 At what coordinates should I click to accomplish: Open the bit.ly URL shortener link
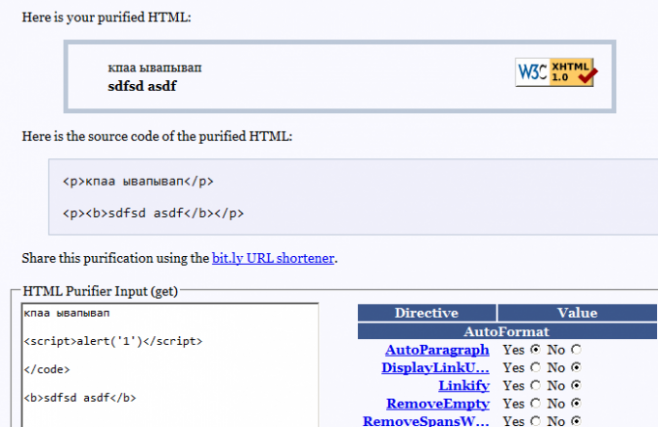[x=273, y=258]
